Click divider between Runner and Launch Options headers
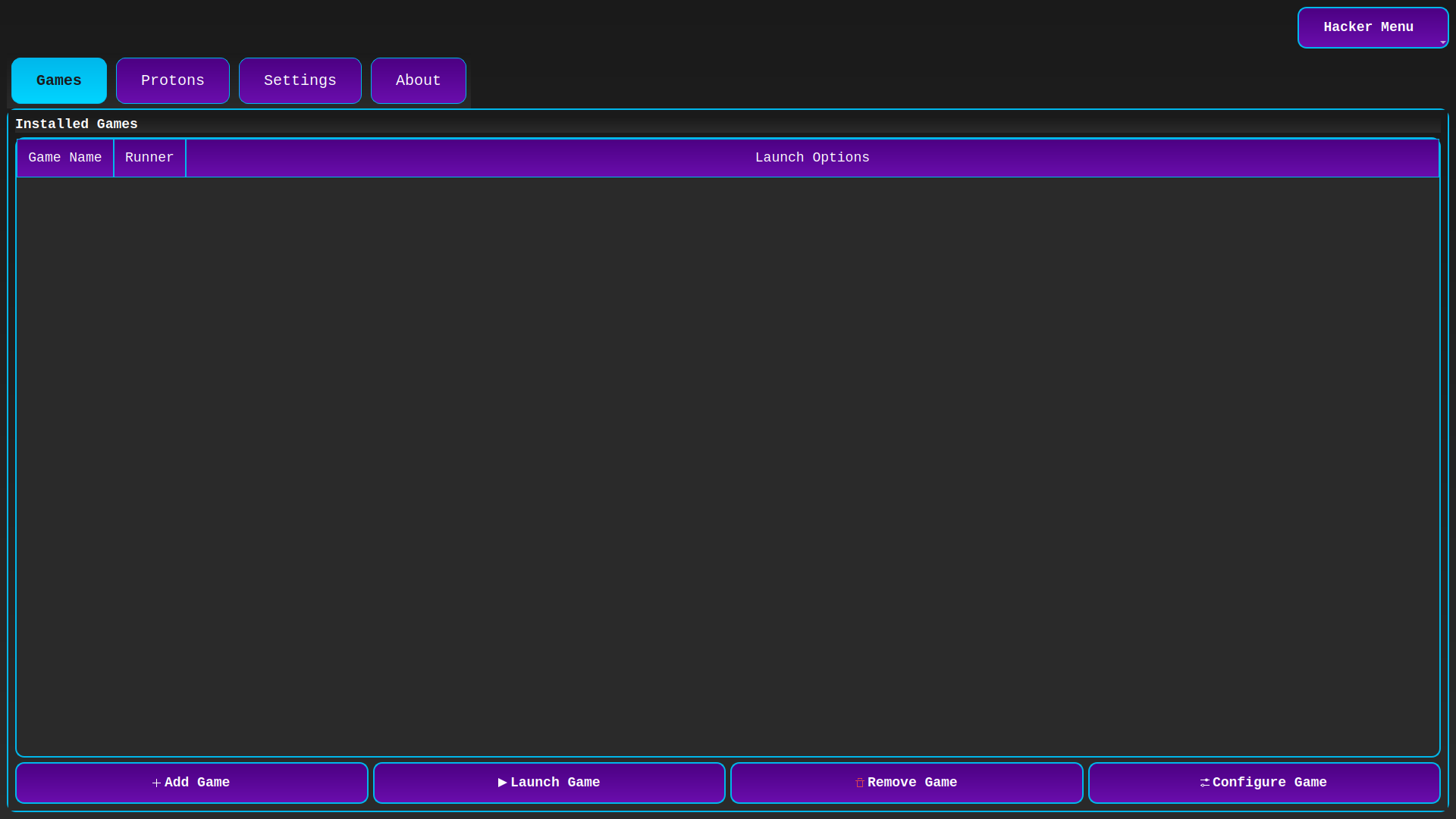Viewport: 1456px width, 819px height. (186, 158)
